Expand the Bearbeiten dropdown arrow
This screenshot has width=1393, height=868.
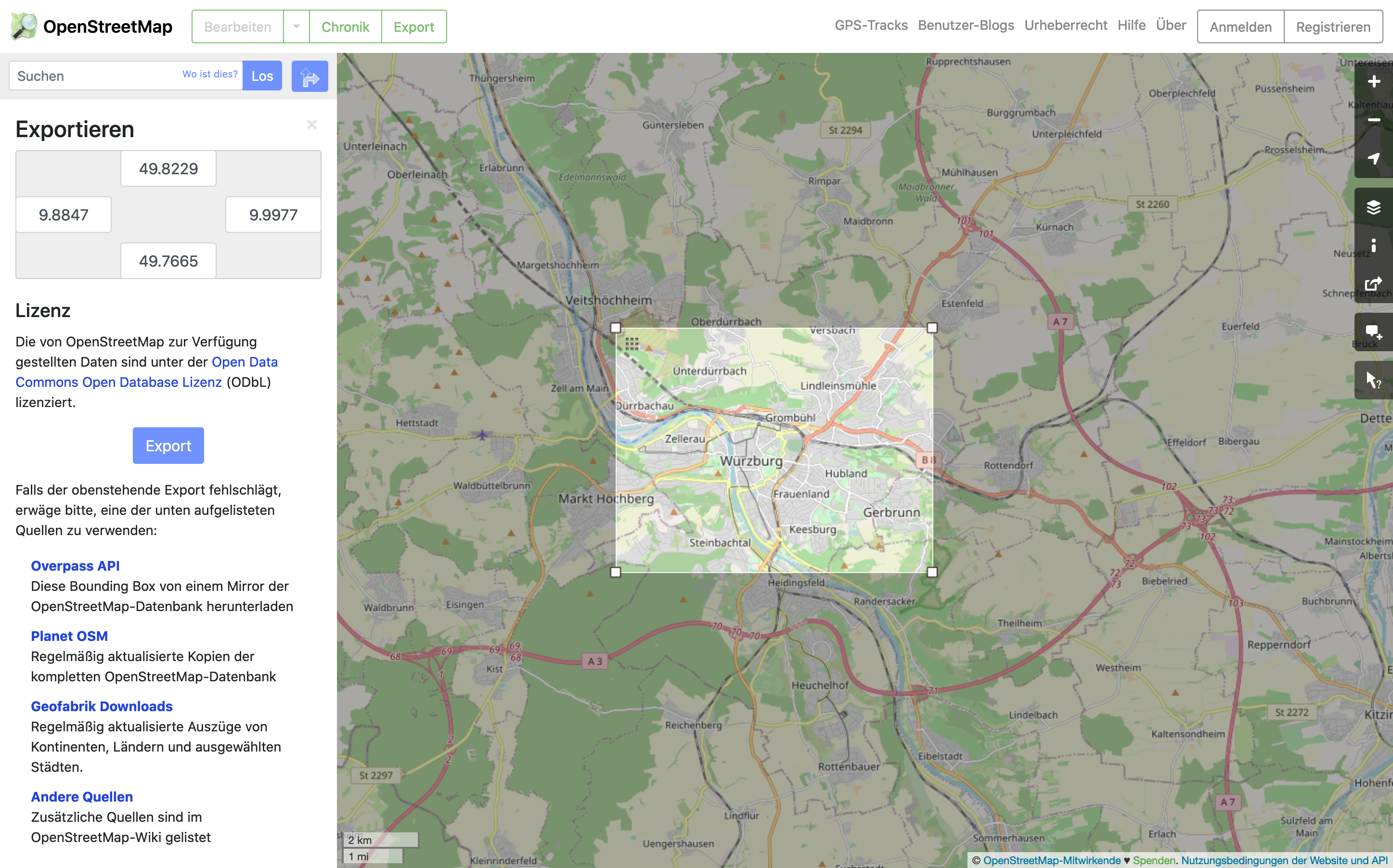(297, 27)
